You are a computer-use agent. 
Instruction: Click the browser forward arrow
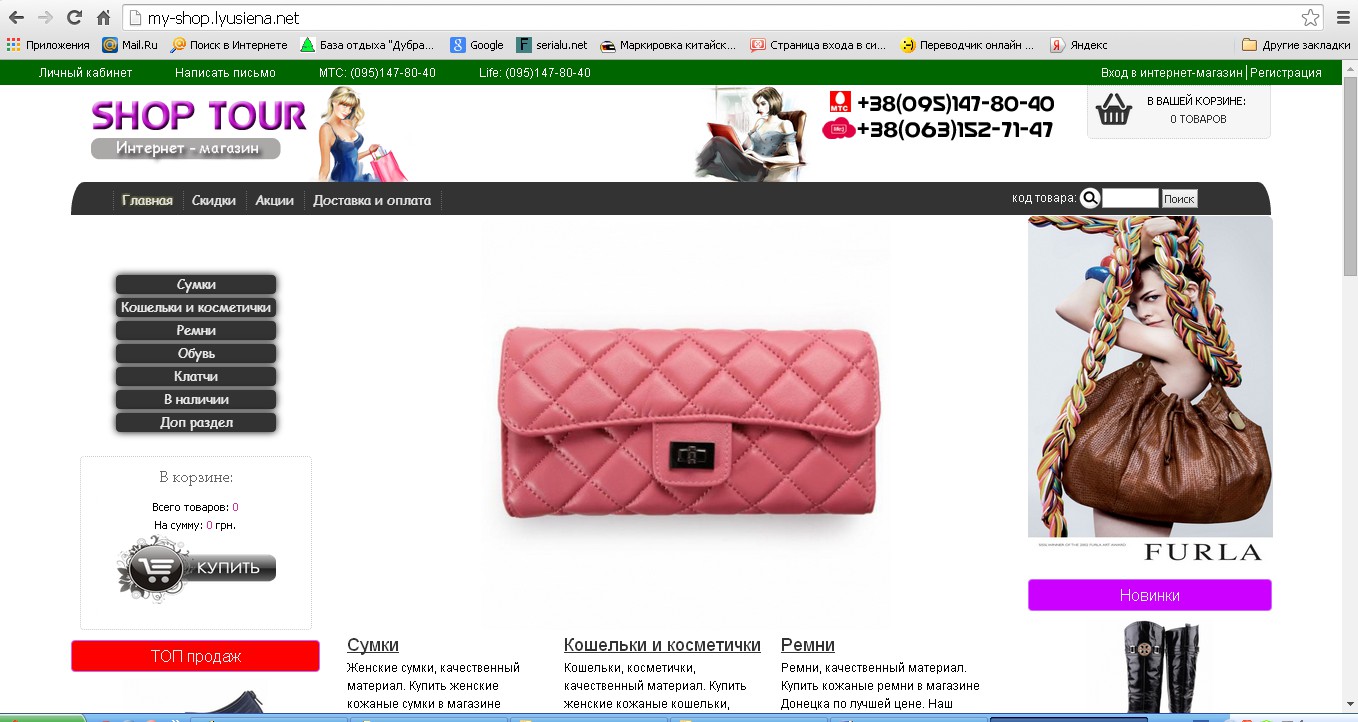45,18
